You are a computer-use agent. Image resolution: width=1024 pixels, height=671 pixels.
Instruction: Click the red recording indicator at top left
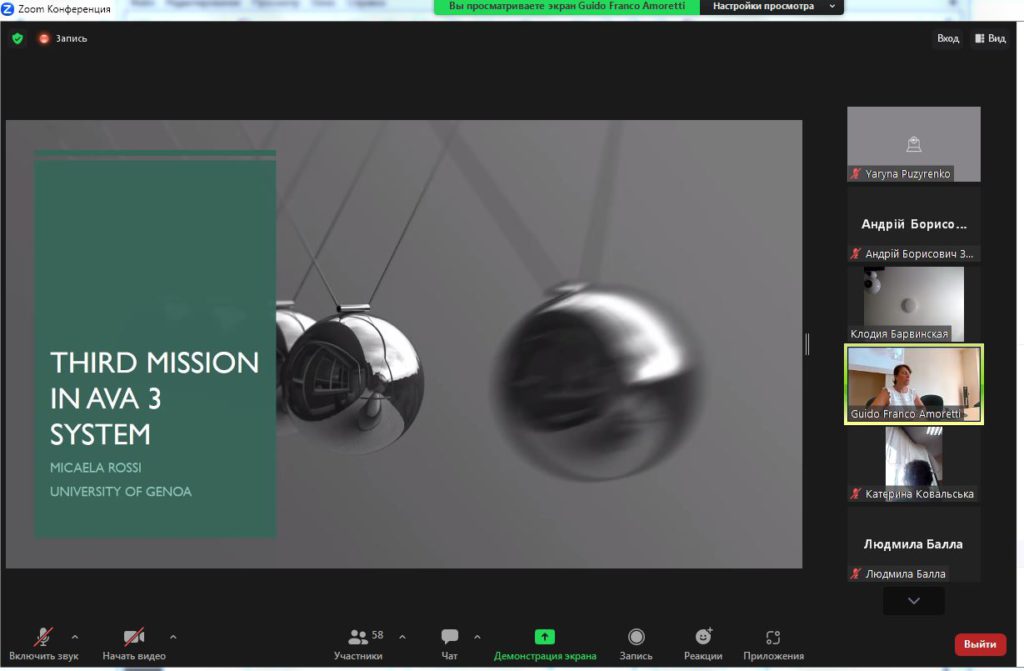click(x=44, y=39)
